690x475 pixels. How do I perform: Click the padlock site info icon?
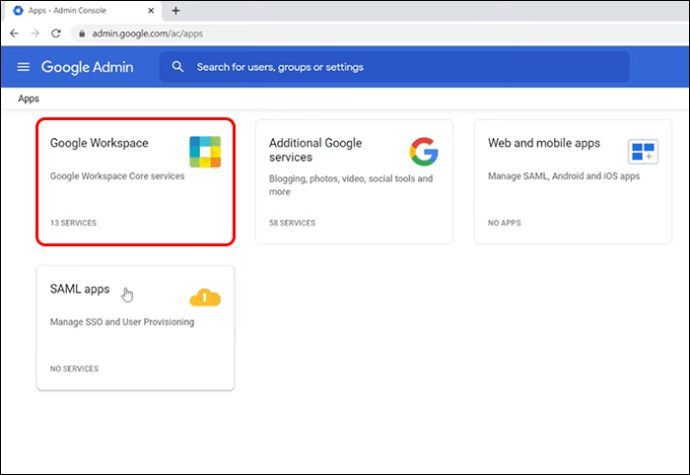pyautogui.click(x=82, y=33)
